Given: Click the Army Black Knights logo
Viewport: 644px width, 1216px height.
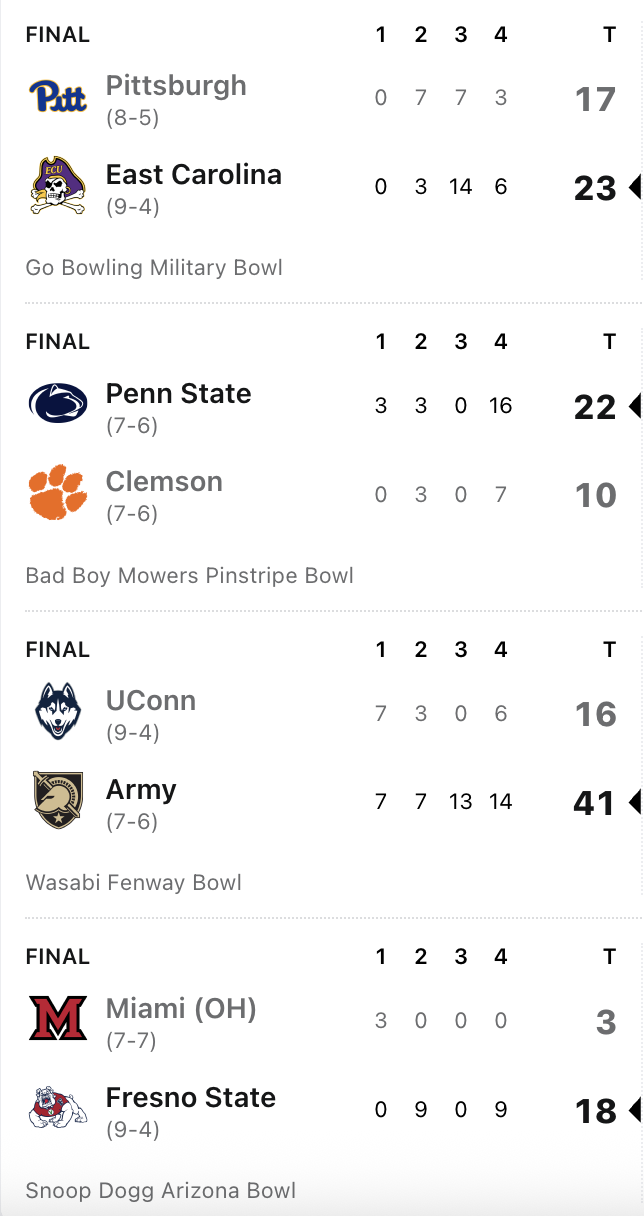Looking at the screenshot, I should [58, 800].
